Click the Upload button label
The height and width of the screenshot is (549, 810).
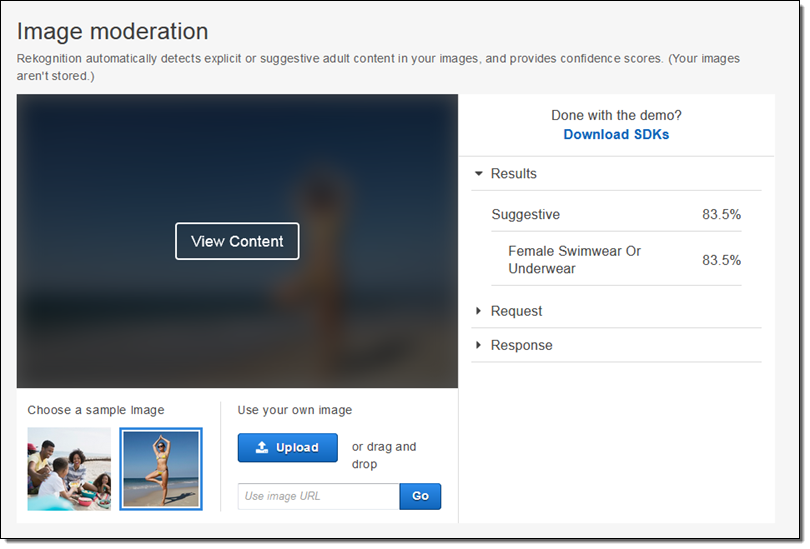pos(297,448)
